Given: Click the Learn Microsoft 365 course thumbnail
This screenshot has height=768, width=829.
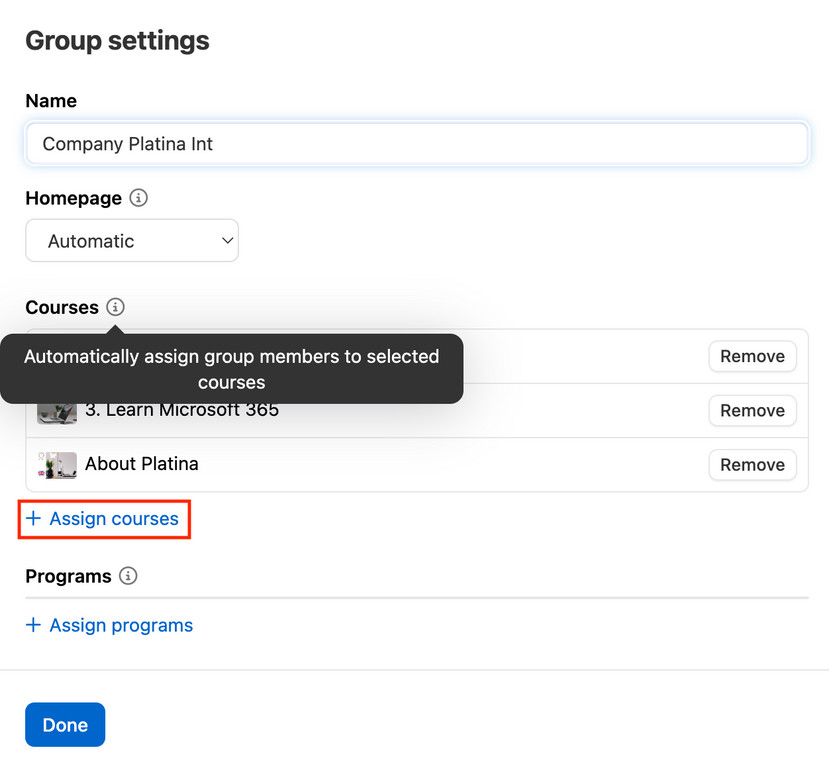Looking at the screenshot, I should pos(56,411).
